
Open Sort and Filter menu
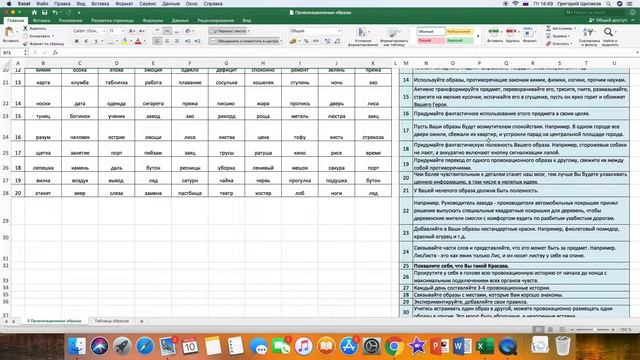589,37
